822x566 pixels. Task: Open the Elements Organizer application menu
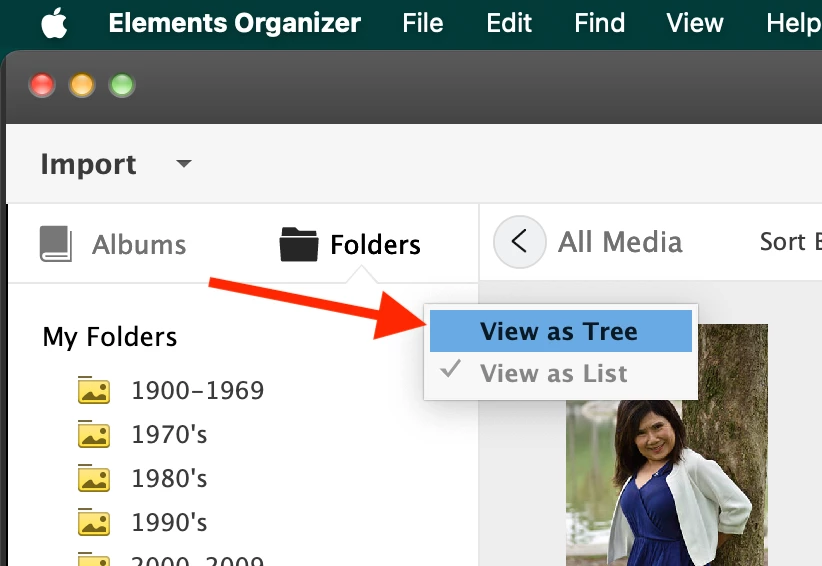click(234, 23)
